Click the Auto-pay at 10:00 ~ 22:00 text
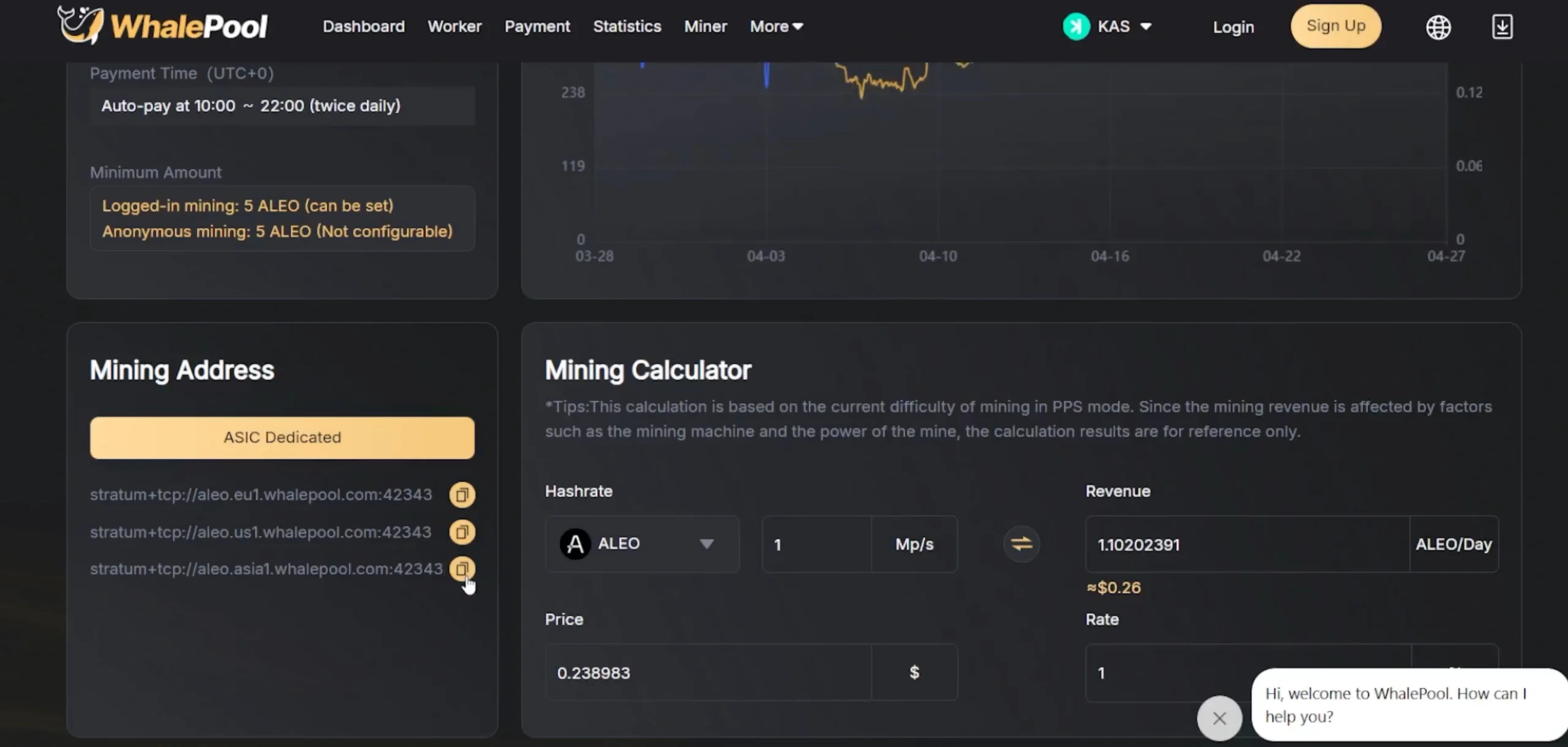This screenshot has height=747, width=1568. coord(251,105)
